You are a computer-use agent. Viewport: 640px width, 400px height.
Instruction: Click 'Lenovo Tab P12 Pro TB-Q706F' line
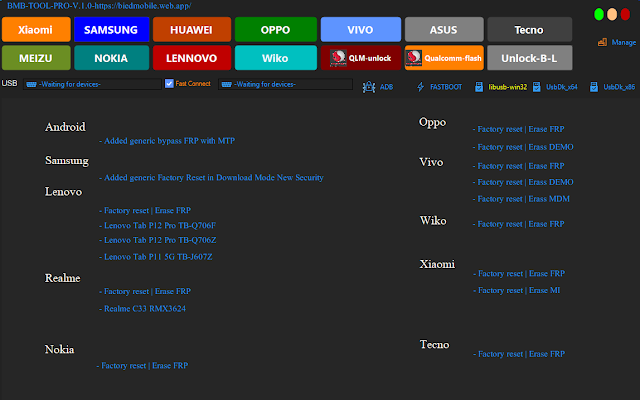[158, 225]
